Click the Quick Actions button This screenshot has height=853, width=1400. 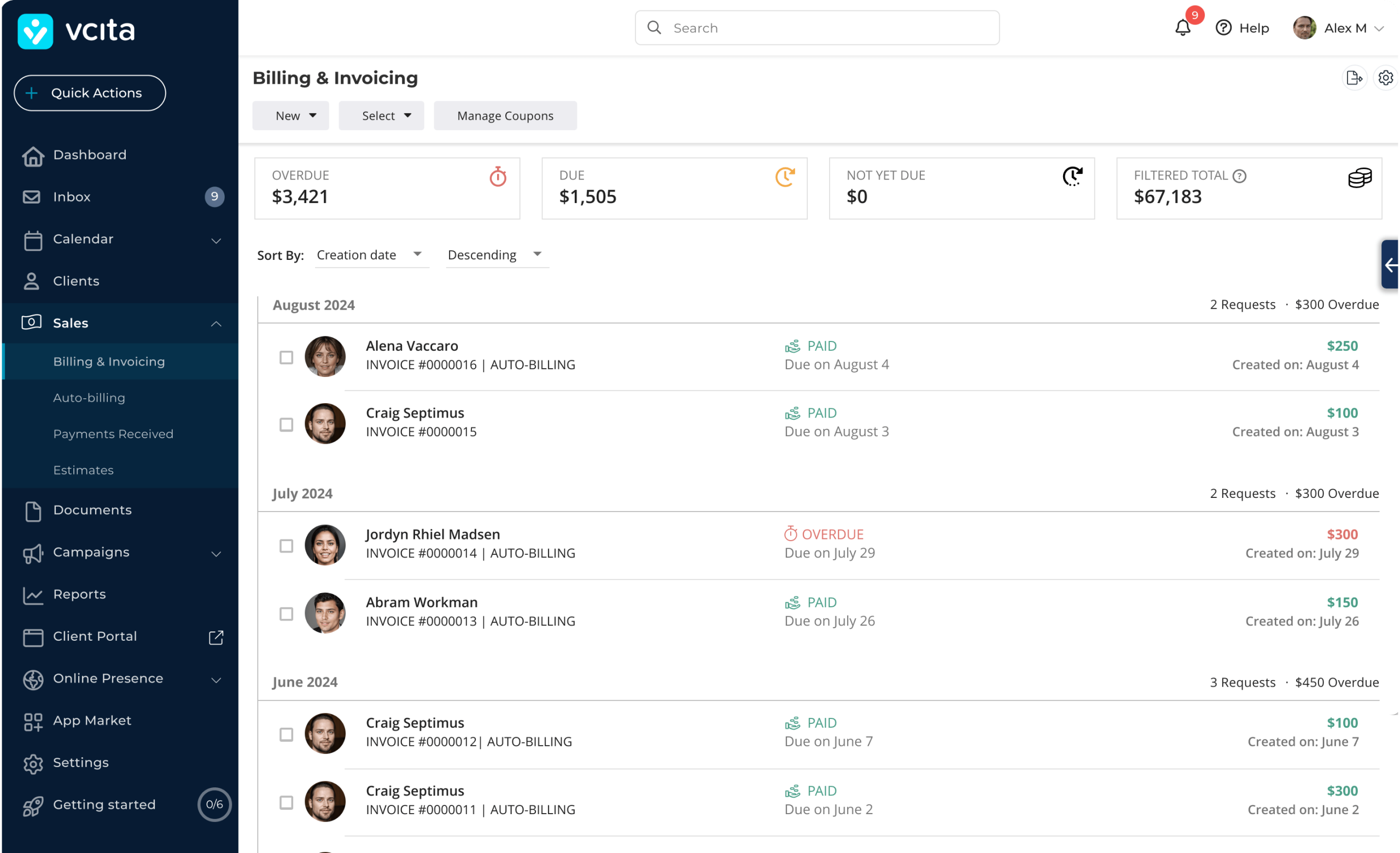[x=90, y=93]
